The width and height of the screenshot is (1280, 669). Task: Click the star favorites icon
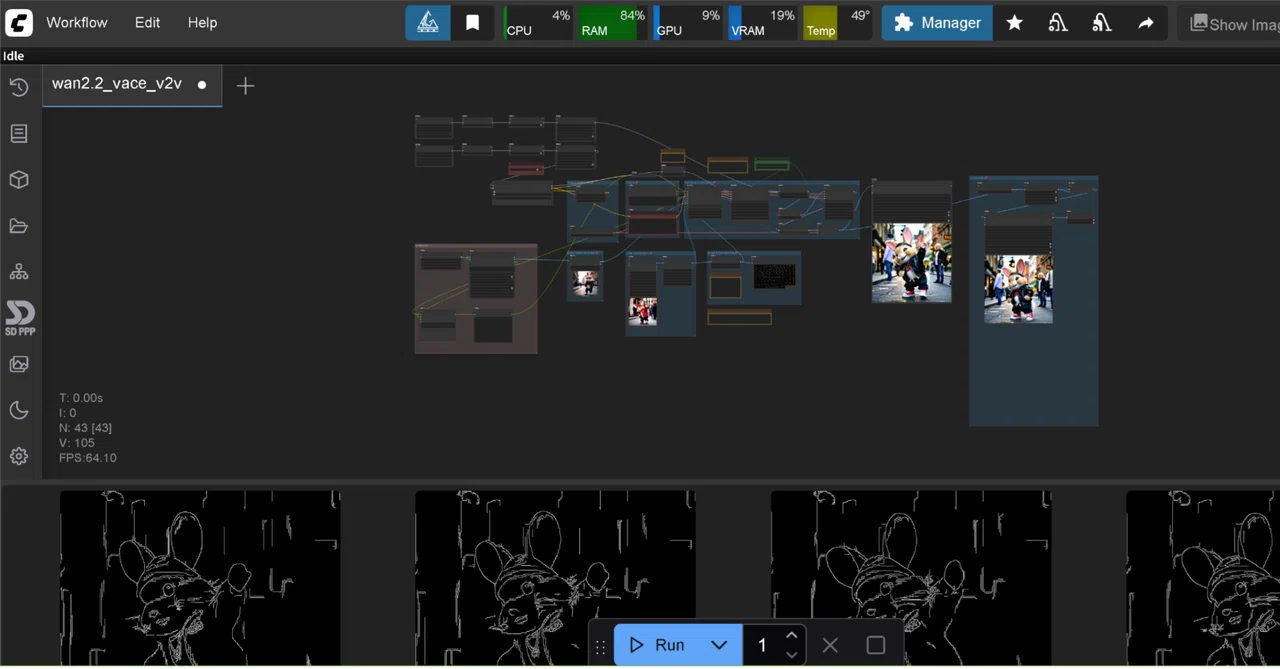coord(1014,23)
